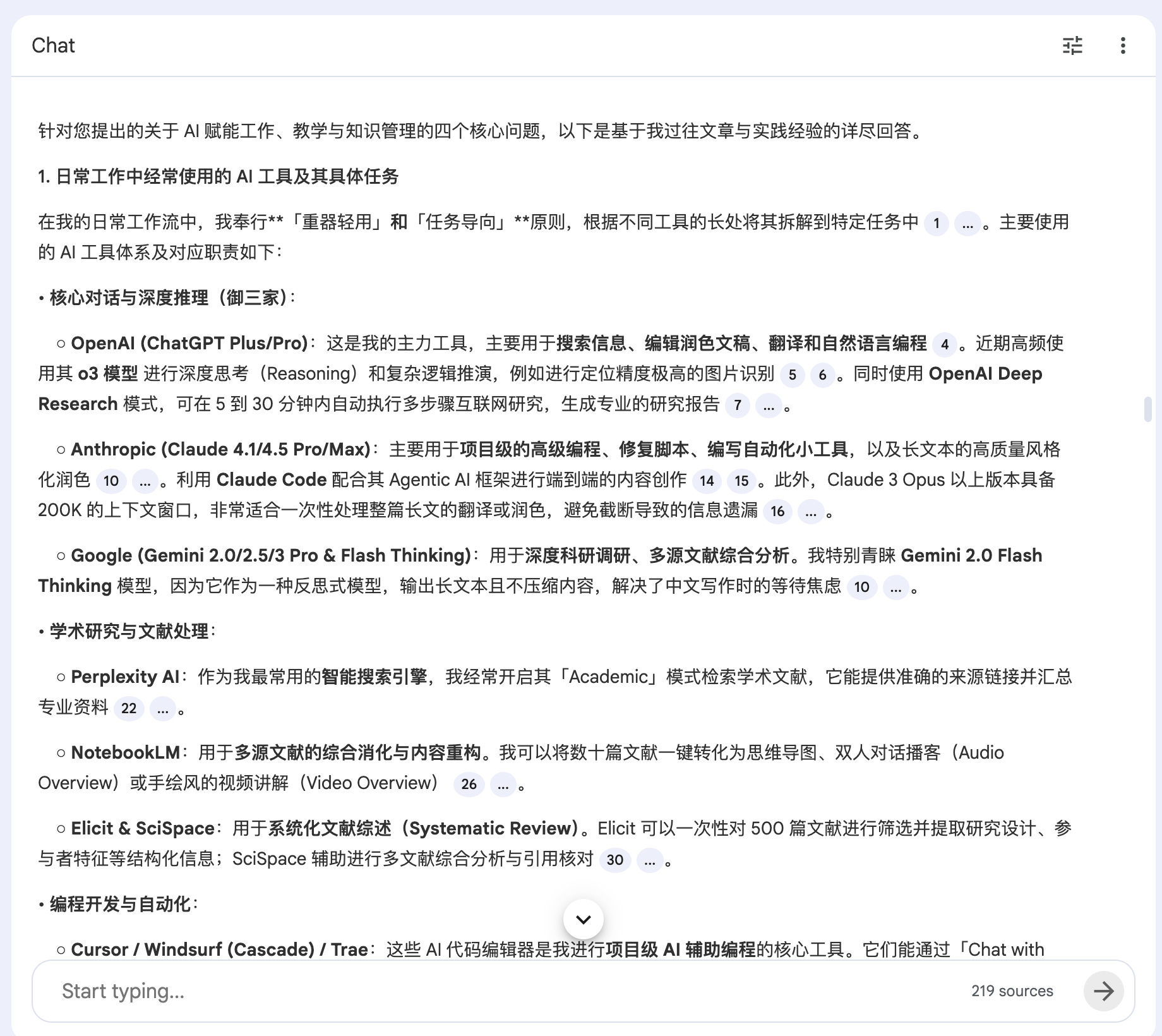Open citation 16 after '信息遗漏'

[777, 511]
